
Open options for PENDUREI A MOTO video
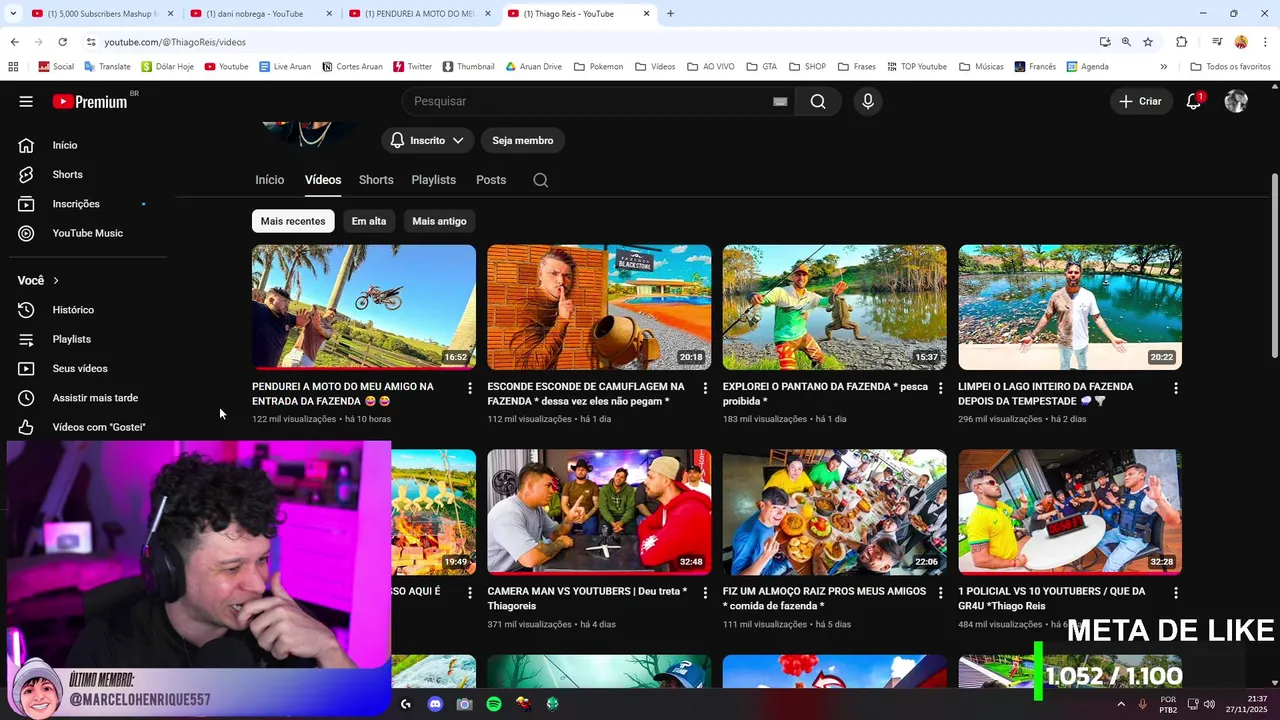click(470, 388)
